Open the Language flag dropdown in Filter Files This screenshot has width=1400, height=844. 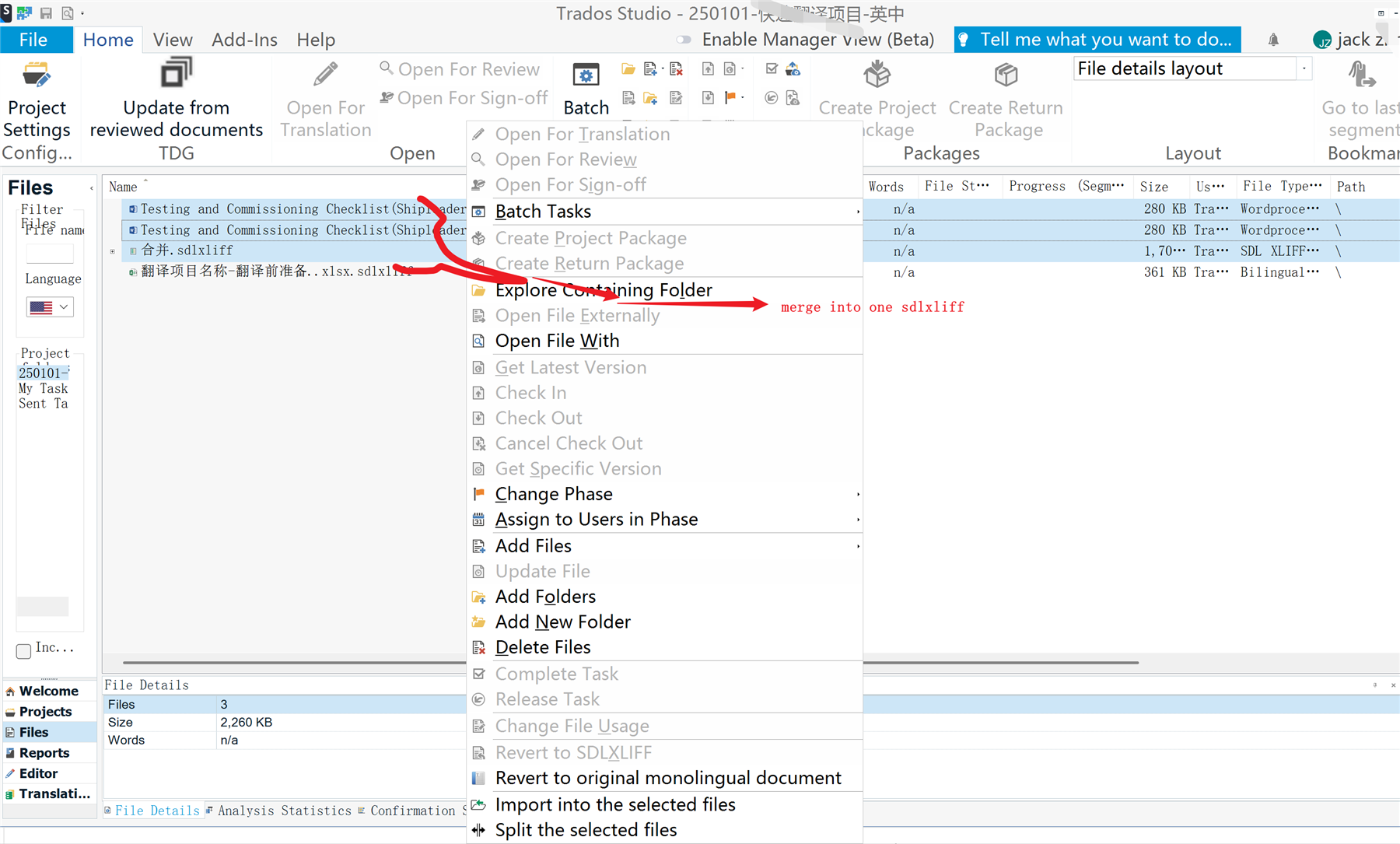coord(49,306)
